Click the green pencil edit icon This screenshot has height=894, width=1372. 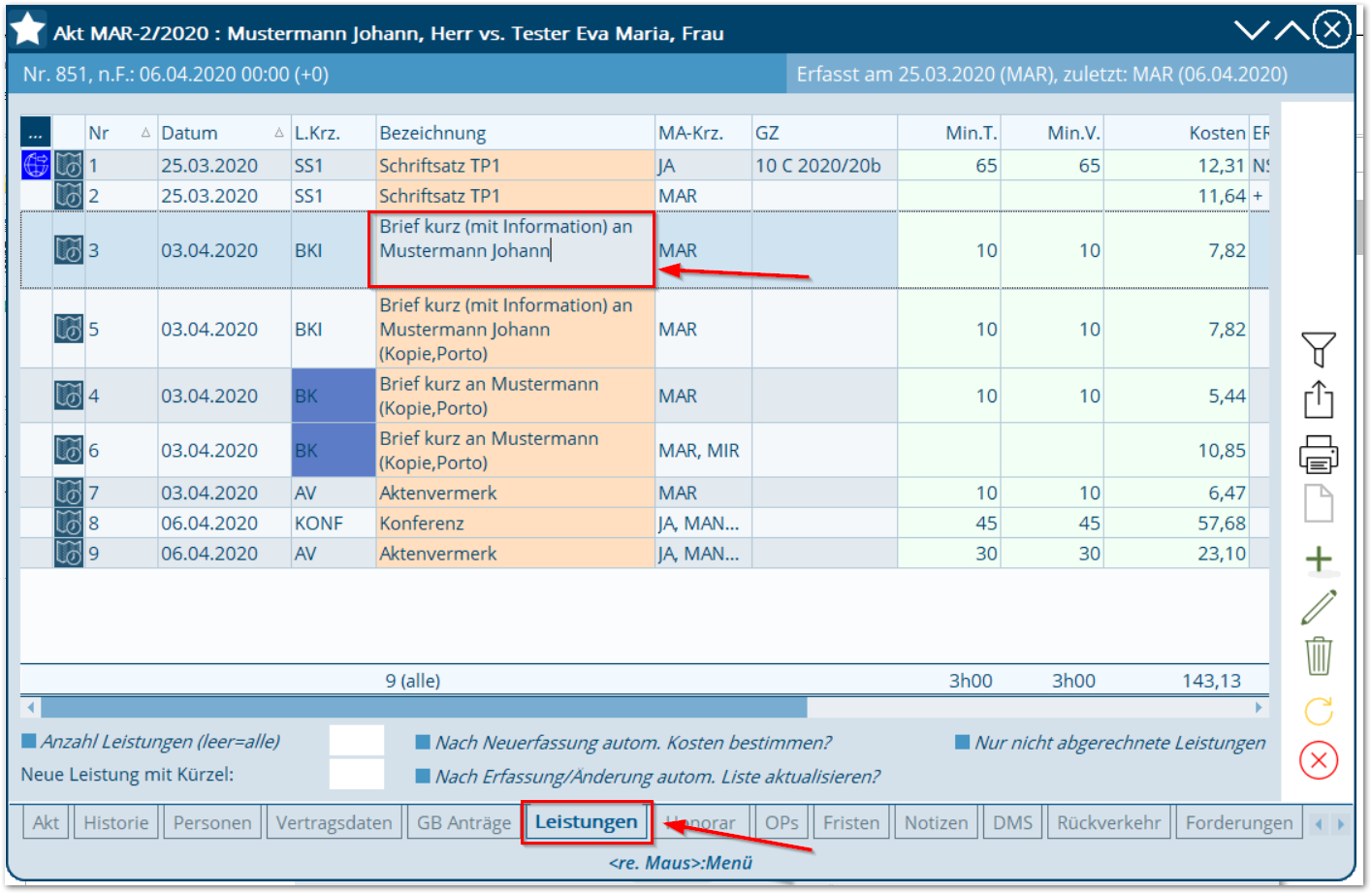coord(1319,607)
